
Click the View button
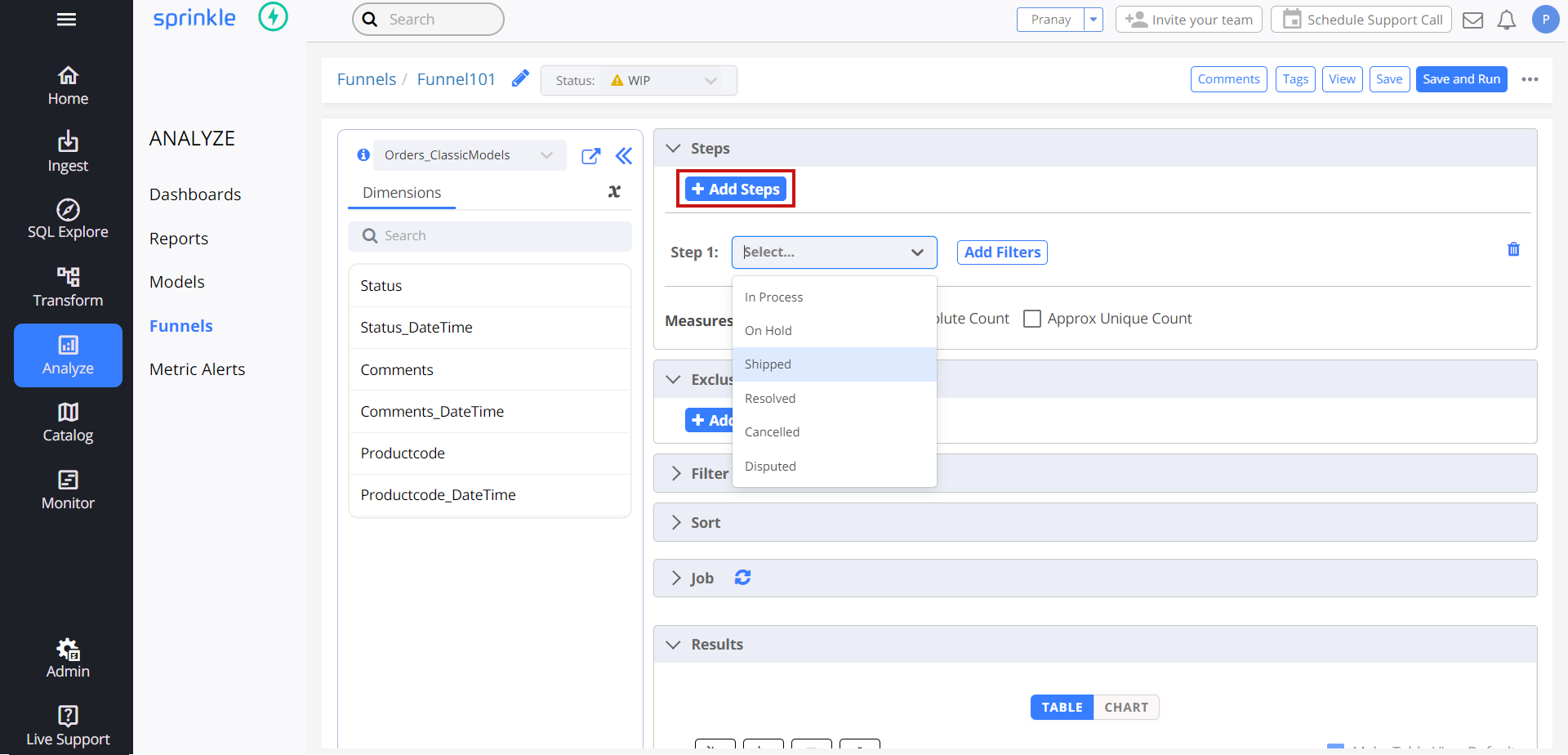coord(1342,79)
